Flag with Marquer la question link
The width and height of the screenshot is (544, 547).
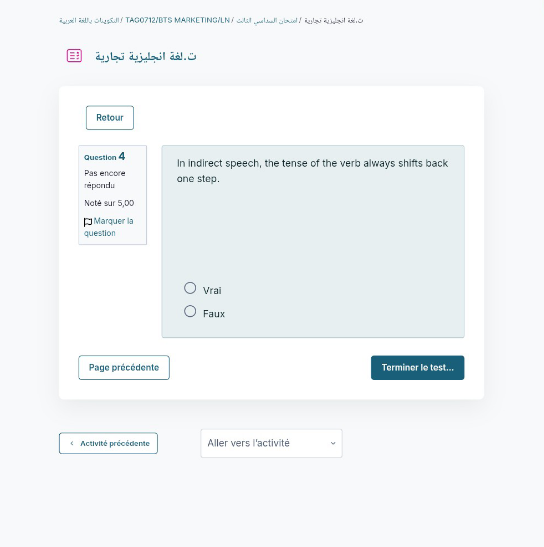pyautogui.click(x=109, y=227)
